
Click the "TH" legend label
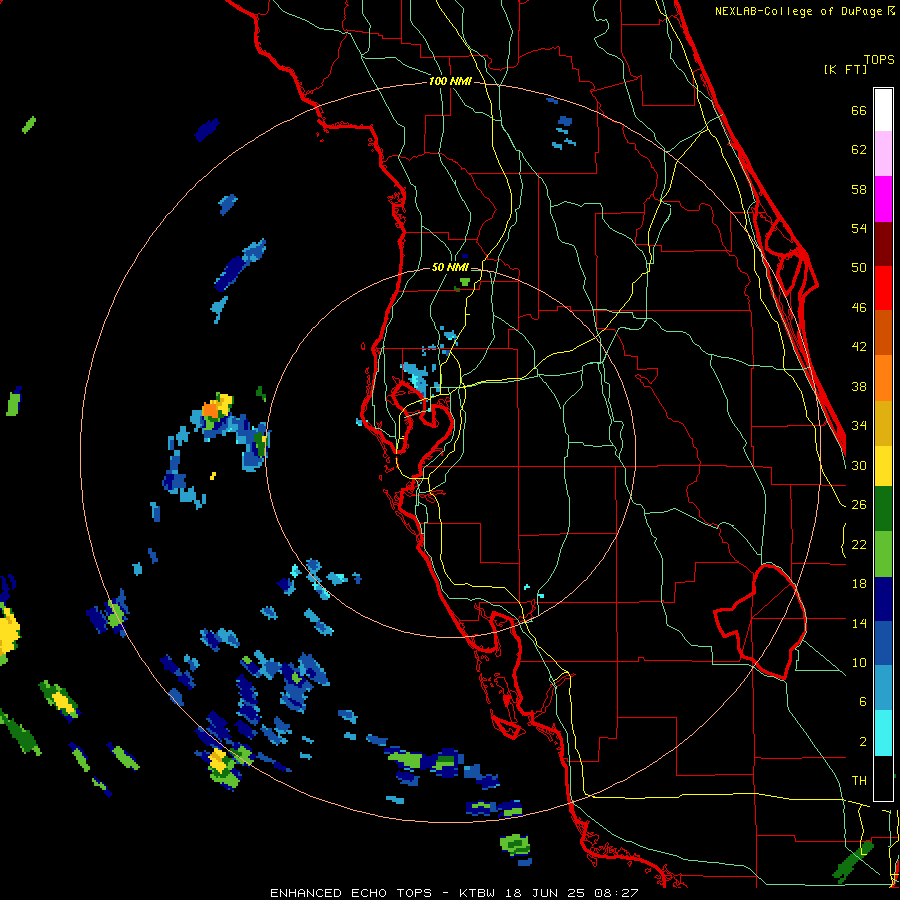coord(859,781)
